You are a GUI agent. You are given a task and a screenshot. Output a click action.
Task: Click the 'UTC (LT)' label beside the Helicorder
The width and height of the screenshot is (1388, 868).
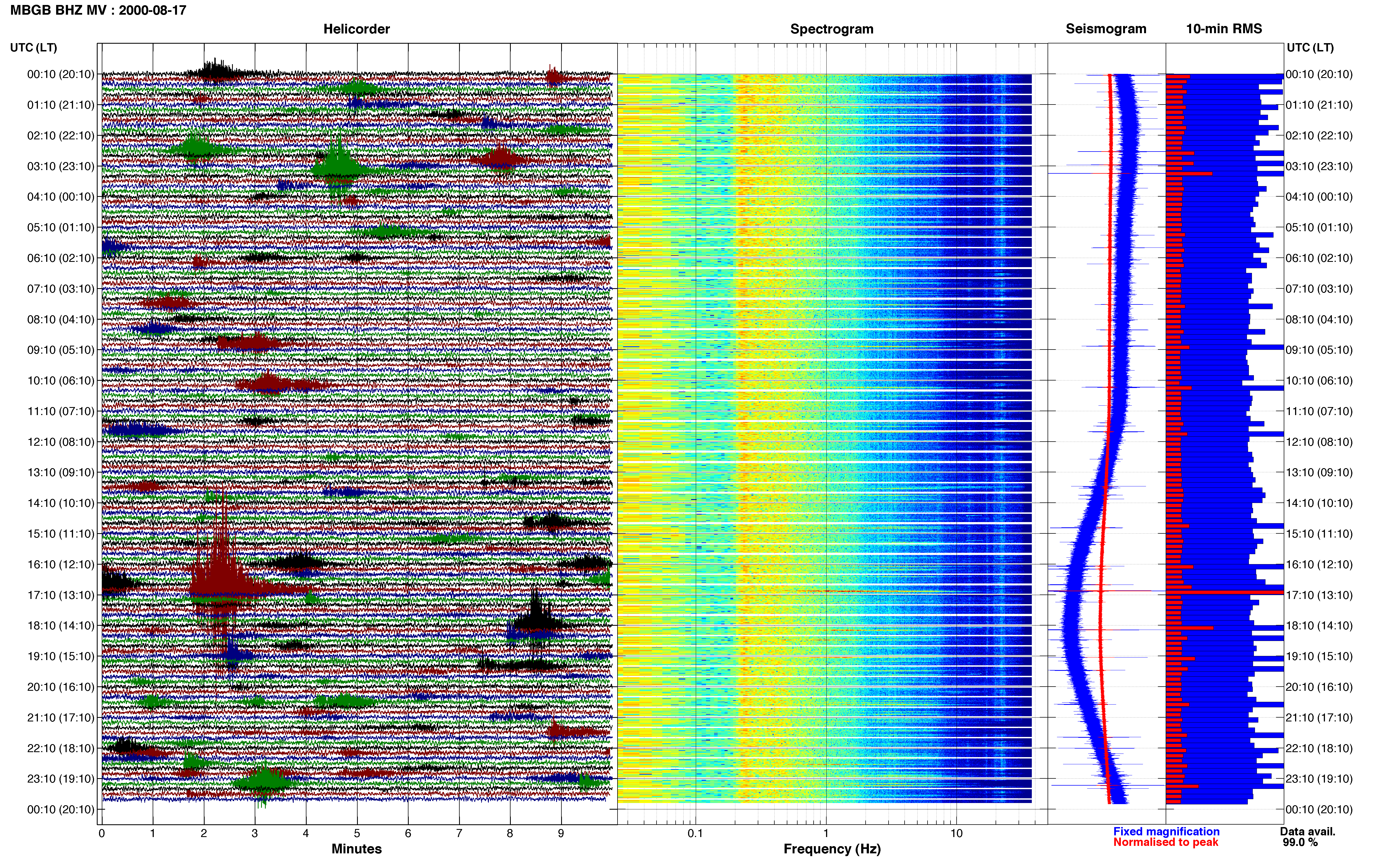click(34, 48)
